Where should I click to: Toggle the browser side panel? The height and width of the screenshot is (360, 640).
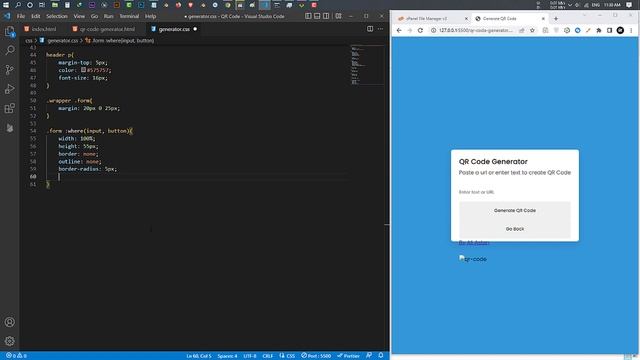point(609,30)
